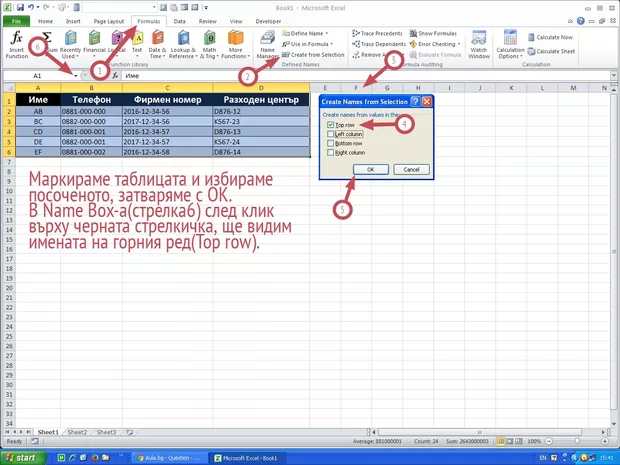
Task: Click Trace Precedents
Action: pyautogui.click(x=377, y=34)
